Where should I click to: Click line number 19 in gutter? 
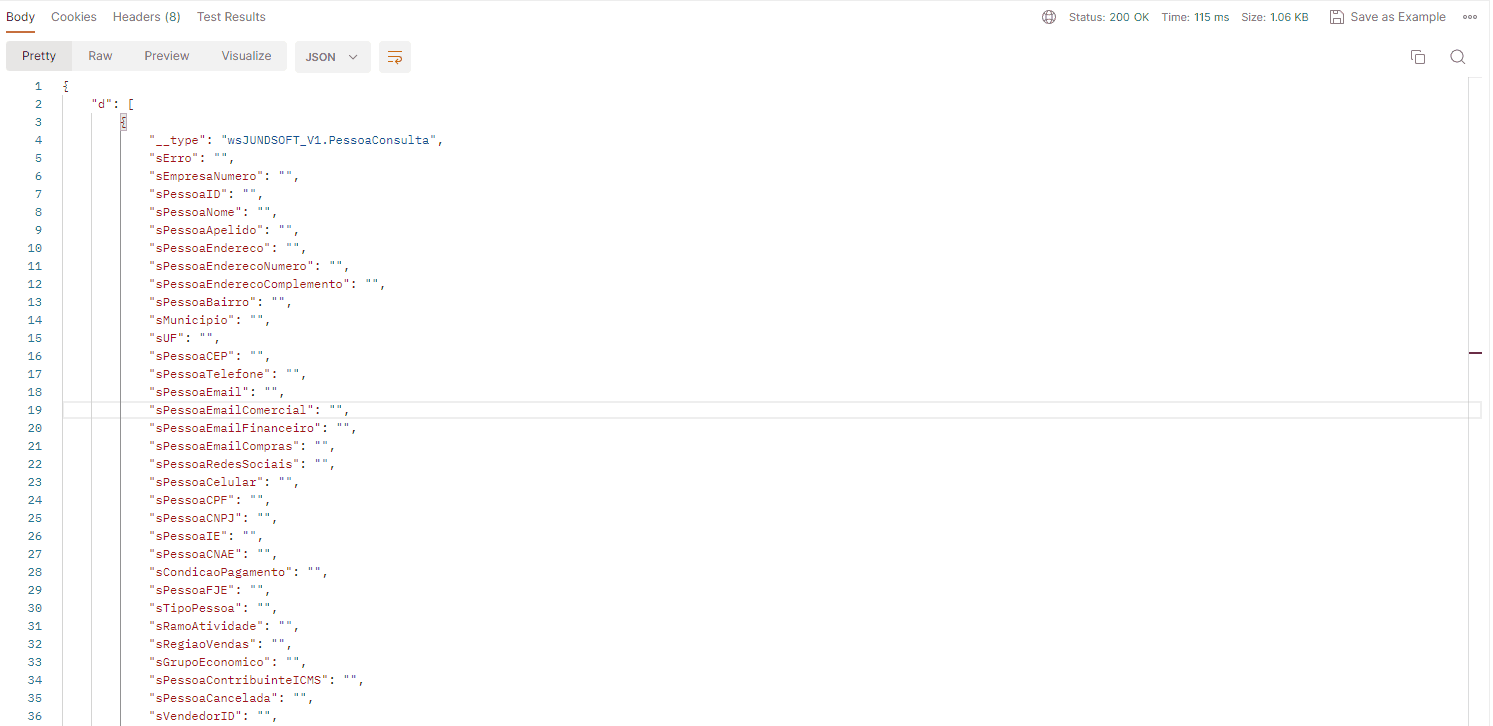click(x=35, y=410)
